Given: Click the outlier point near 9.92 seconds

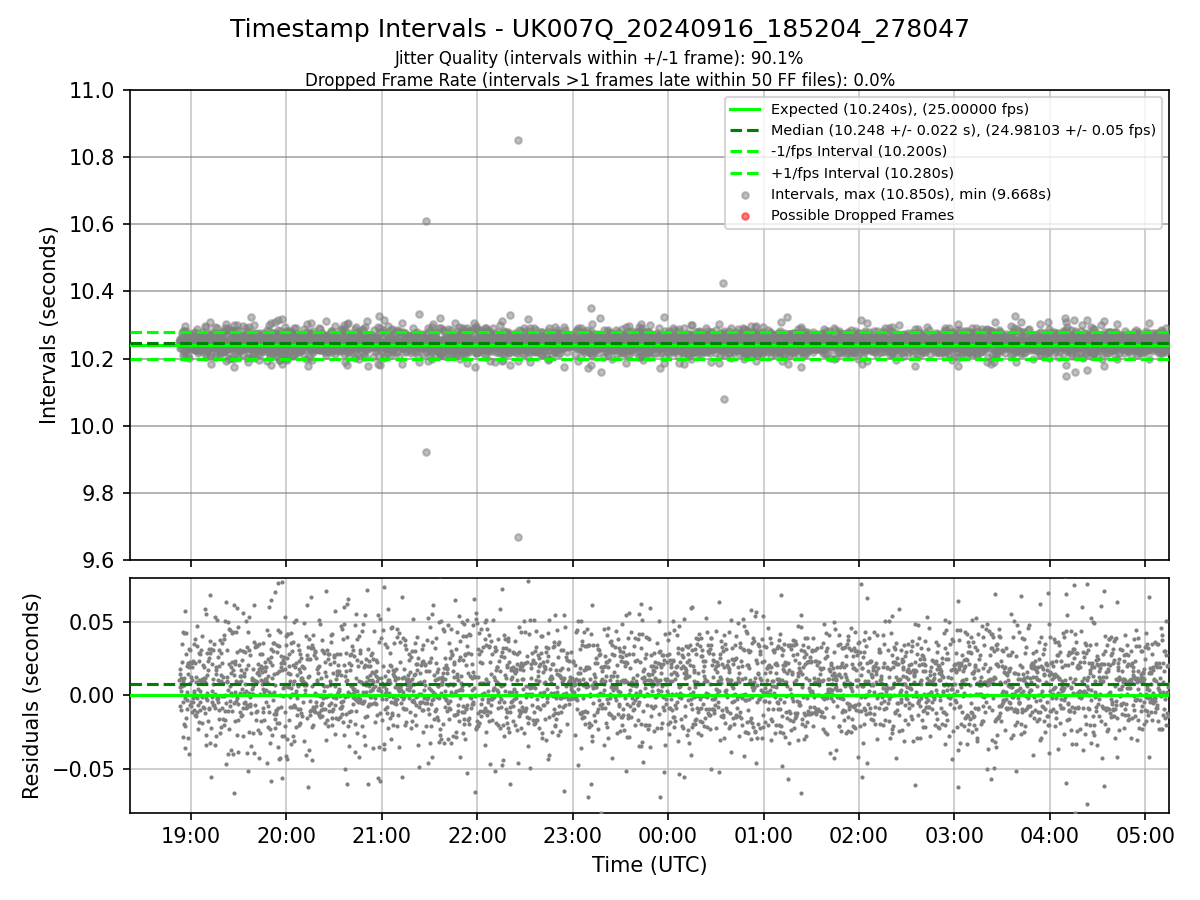Looking at the screenshot, I should tap(426, 452).
